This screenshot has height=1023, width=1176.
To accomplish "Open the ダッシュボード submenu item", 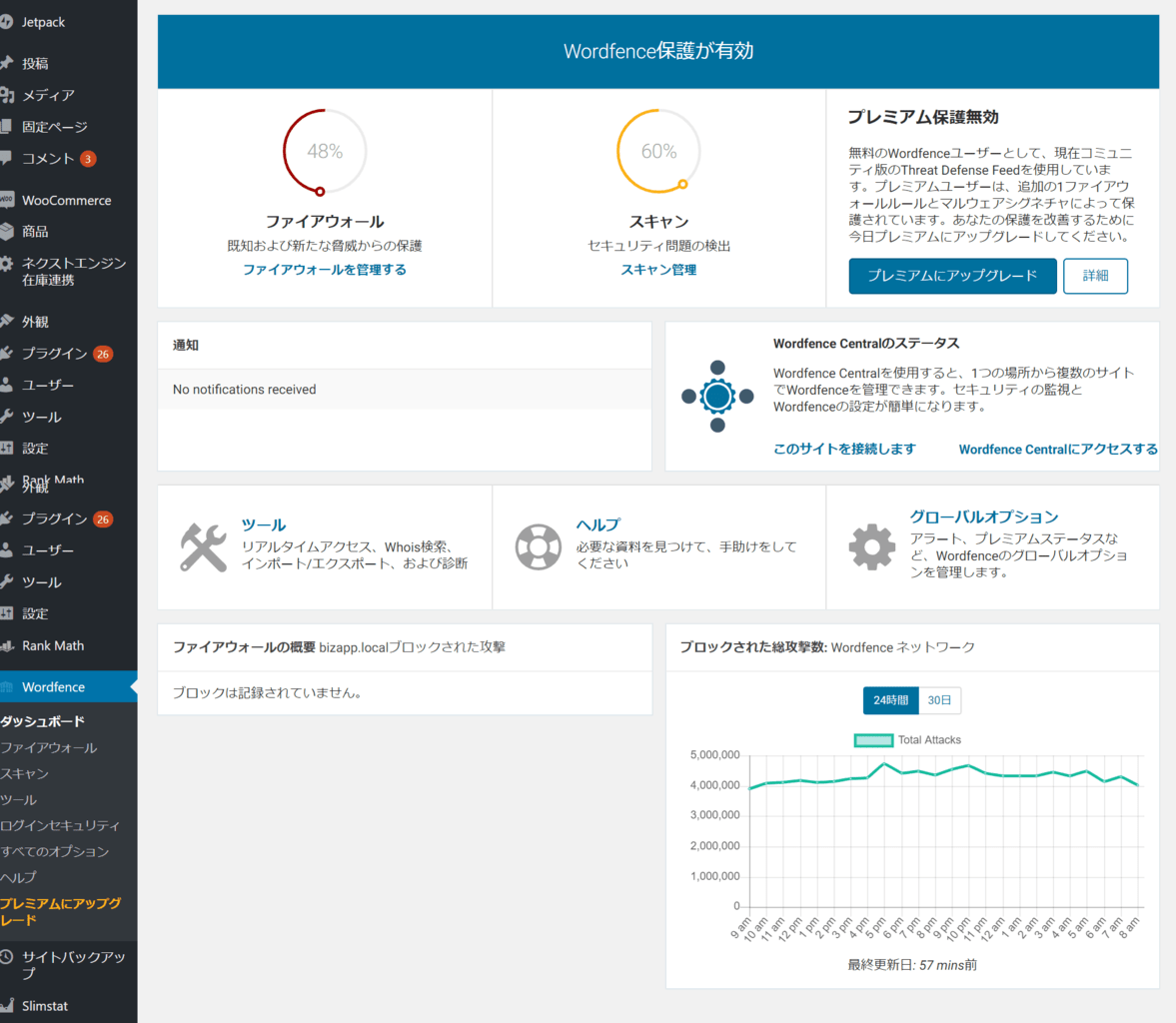I will 43,721.
